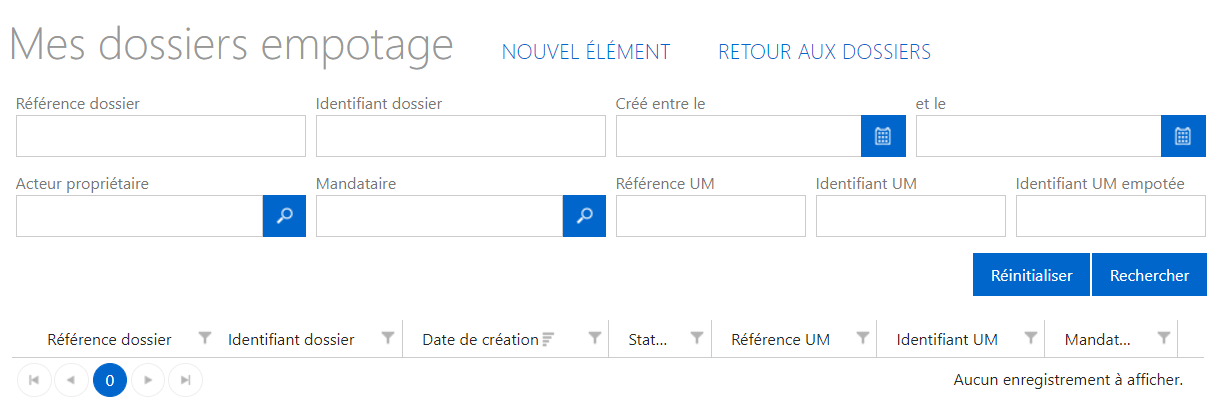Open the Identifiant UM column filter
Screen dimensions: 1230x412
[1029, 339]
